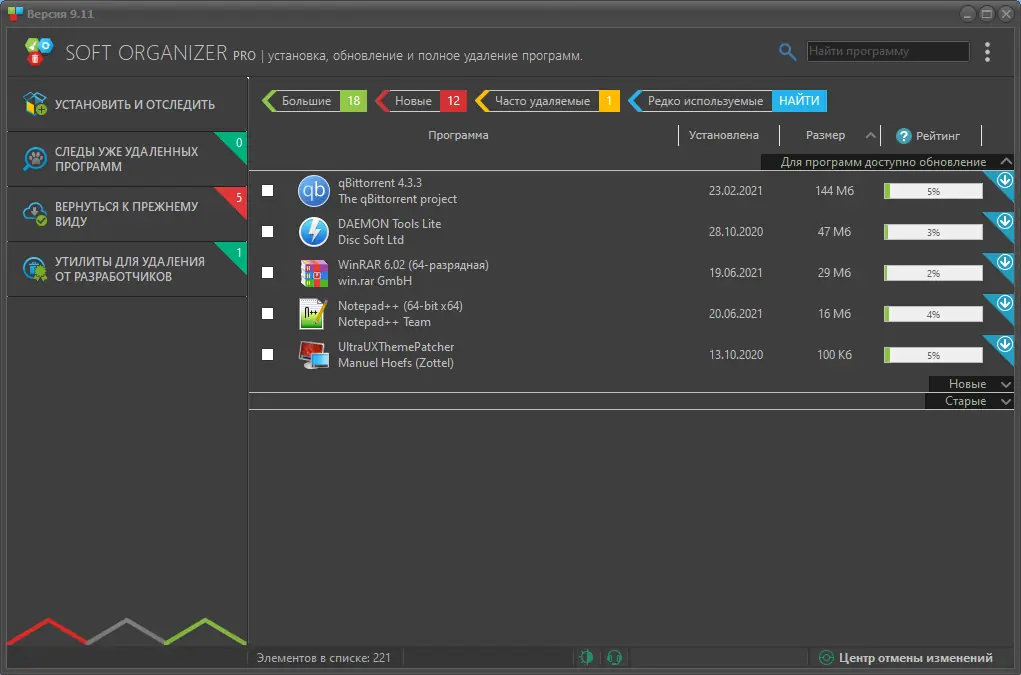1021x675 pixels.
Task: Sort by Программа column header
Action: tap(458, 135)
